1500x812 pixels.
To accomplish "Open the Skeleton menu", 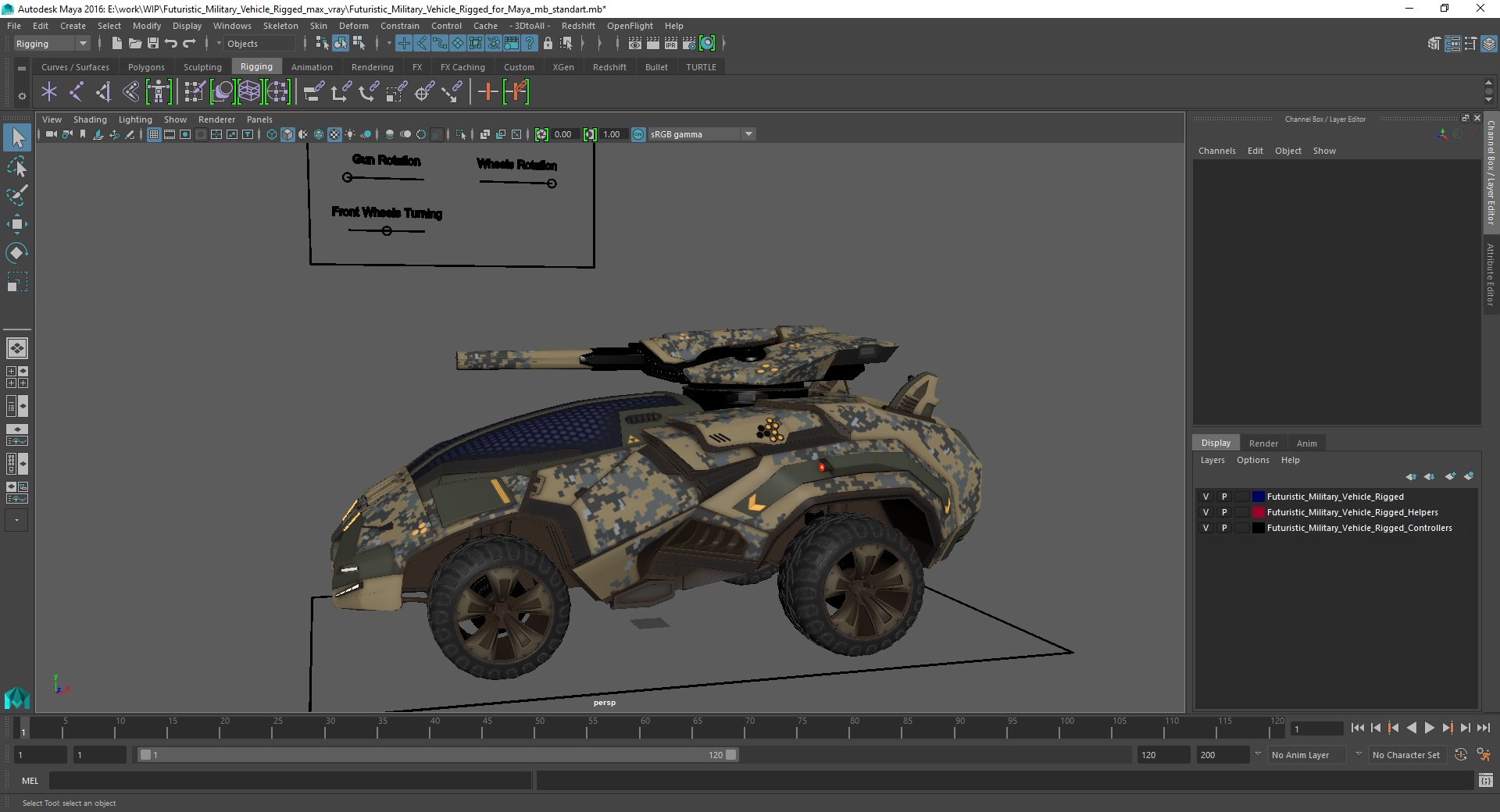I will [x=280, y=26].
